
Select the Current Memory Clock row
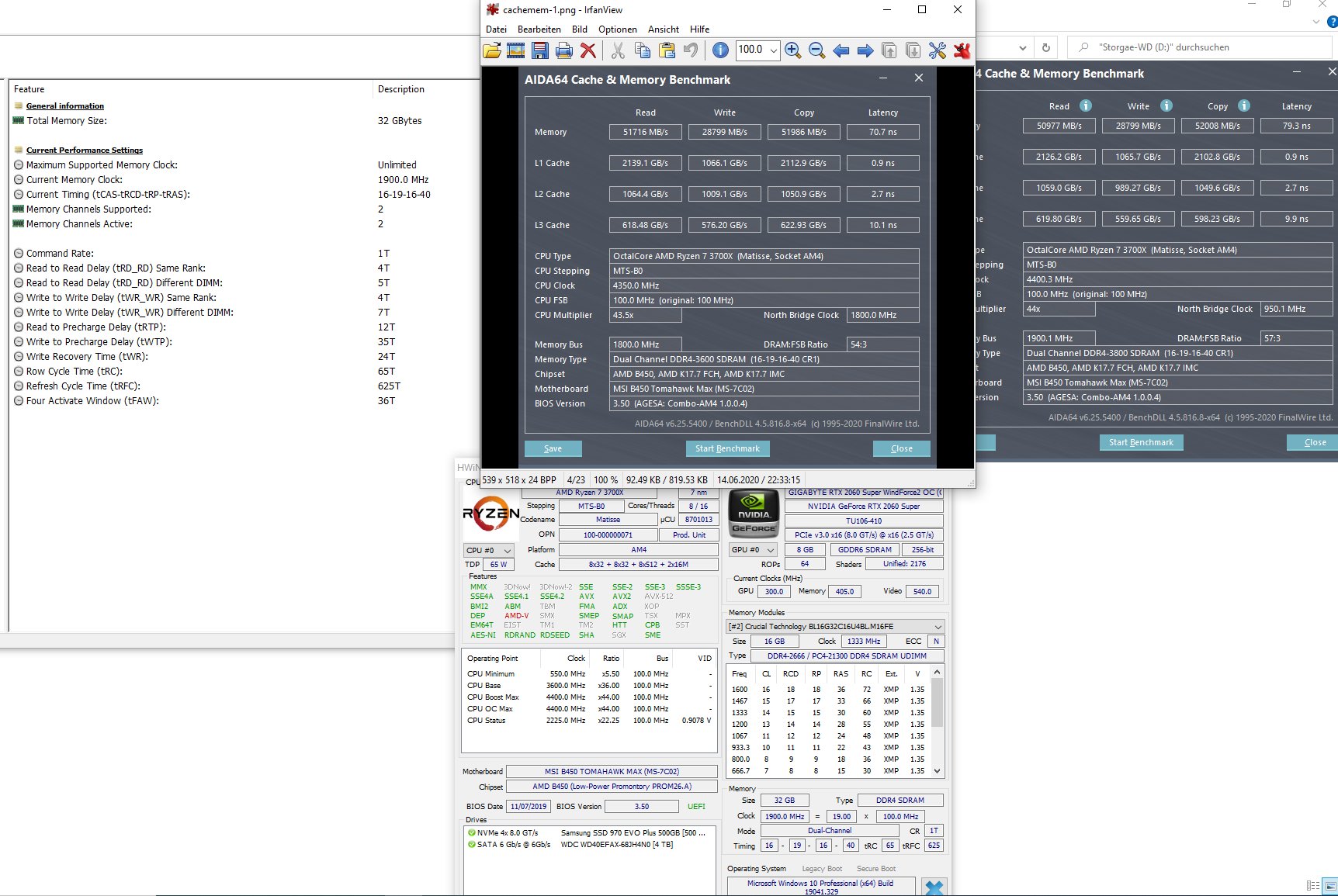click(244, 180)
